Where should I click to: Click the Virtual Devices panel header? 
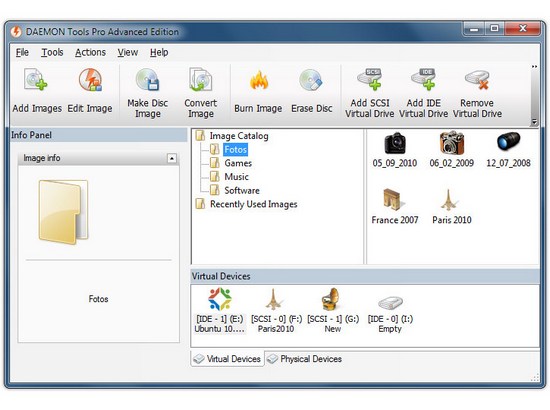tap(365, 276)
